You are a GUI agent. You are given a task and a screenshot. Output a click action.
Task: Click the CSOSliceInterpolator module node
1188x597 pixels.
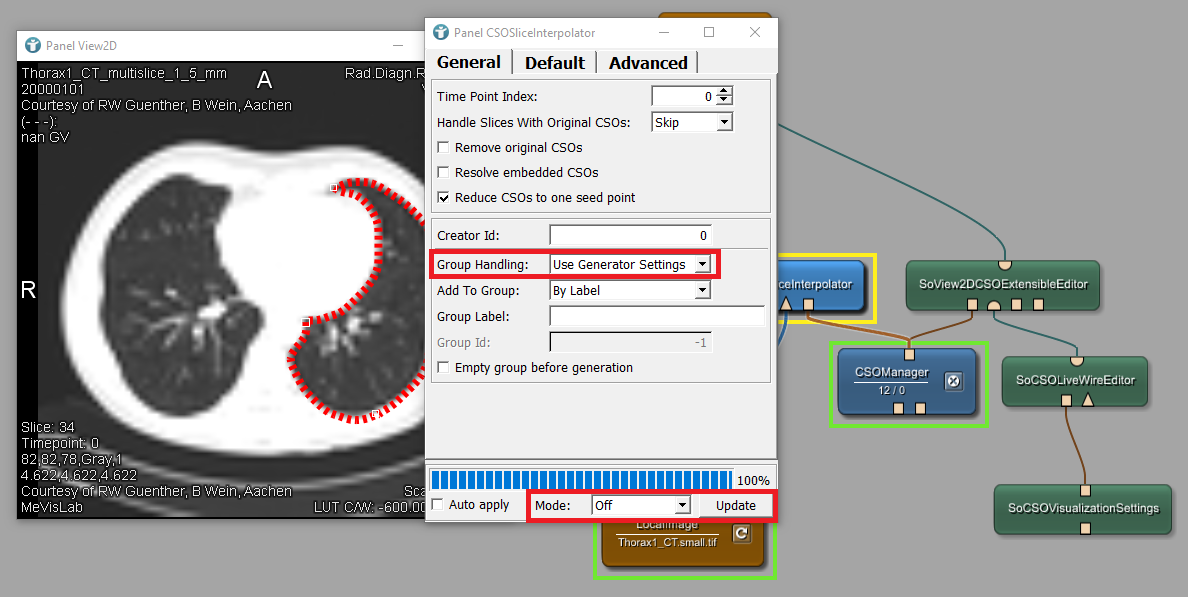820,284
